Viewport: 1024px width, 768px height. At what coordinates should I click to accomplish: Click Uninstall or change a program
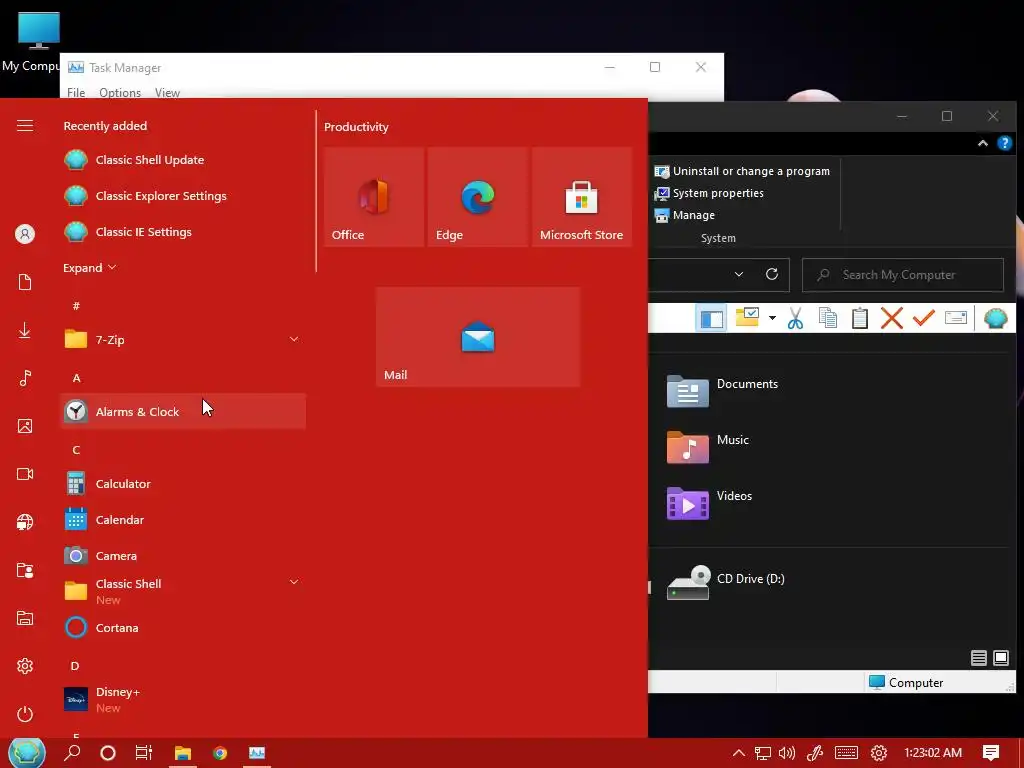click(x=742, y=171)
